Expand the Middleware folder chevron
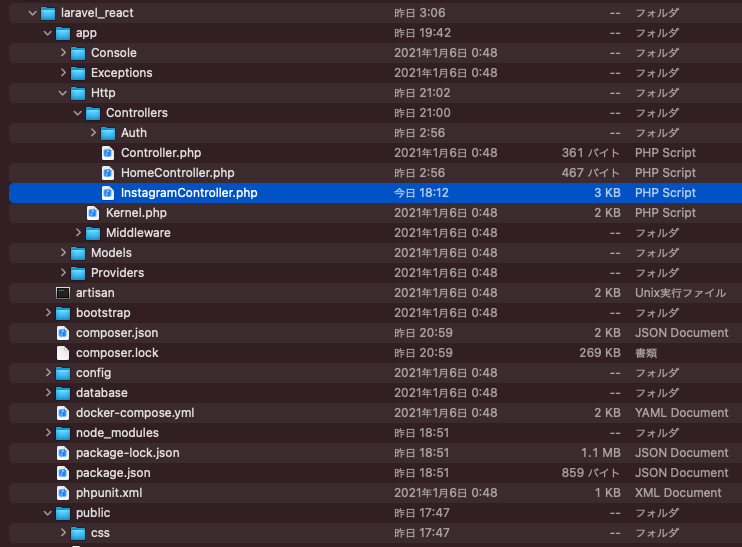The image size is (742, 547). (x=78, y=232)
